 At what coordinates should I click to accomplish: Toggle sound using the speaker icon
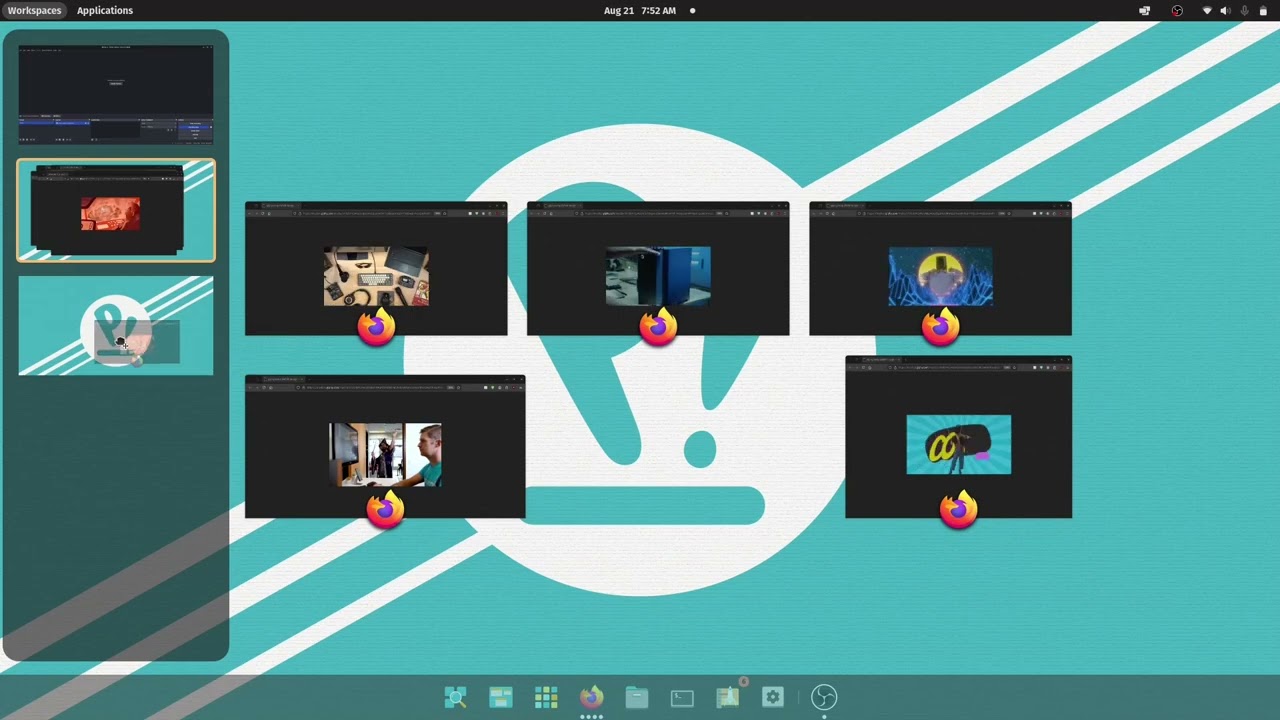[x=1224, y=11]
